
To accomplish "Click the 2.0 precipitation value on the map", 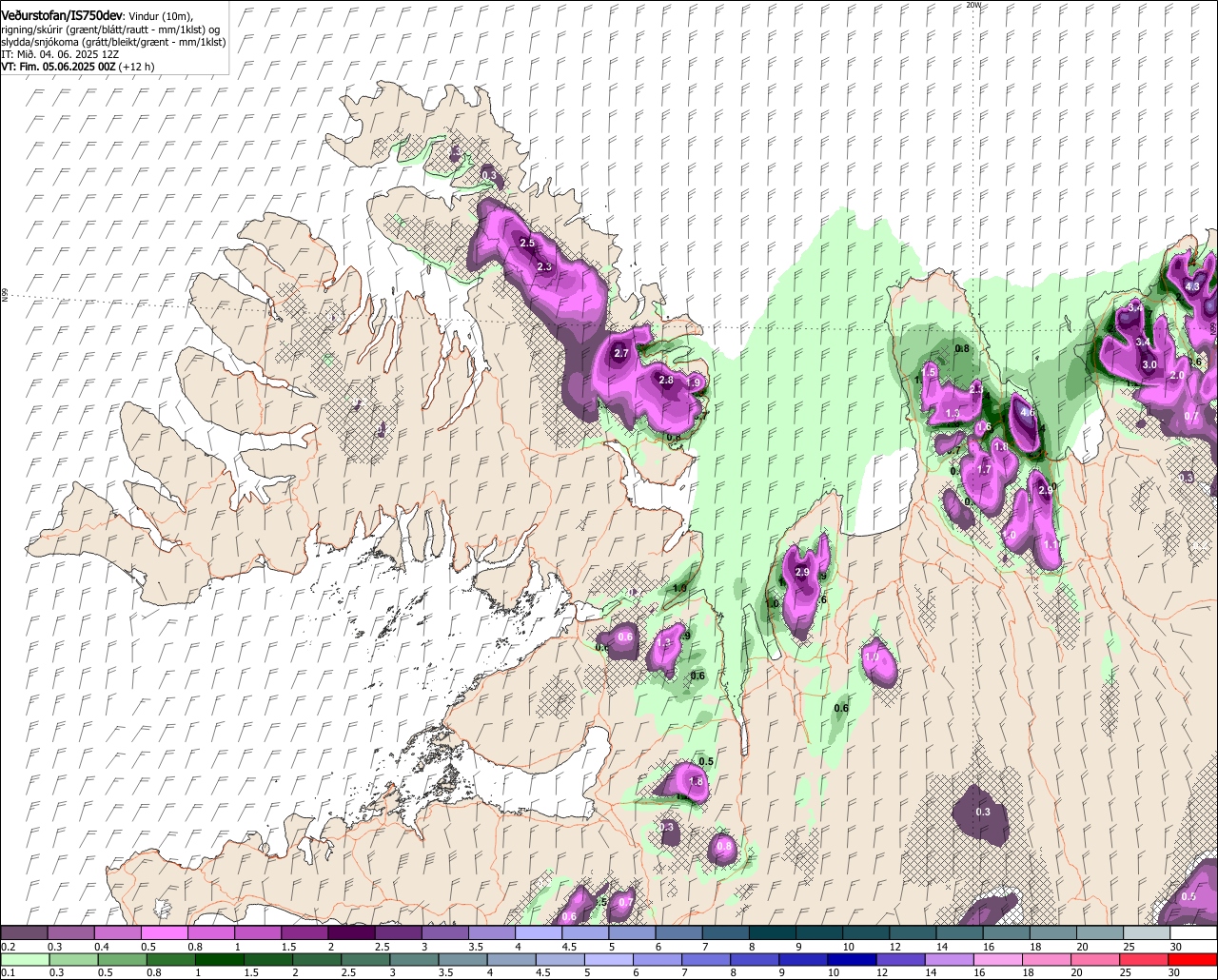I will 1177,376.
